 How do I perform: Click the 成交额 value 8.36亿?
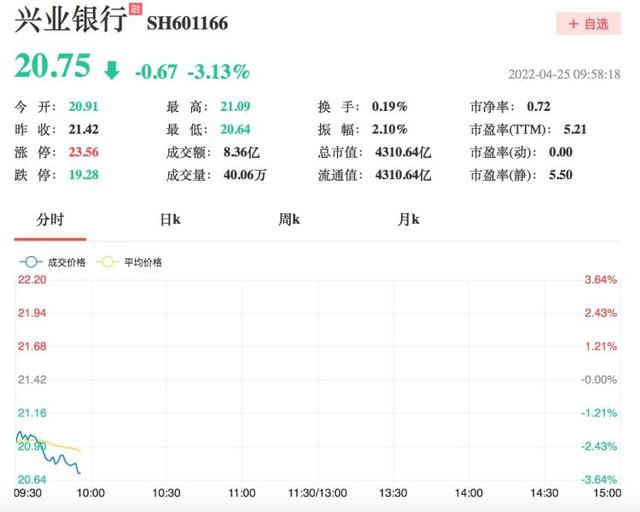click(x=242, y=152)
